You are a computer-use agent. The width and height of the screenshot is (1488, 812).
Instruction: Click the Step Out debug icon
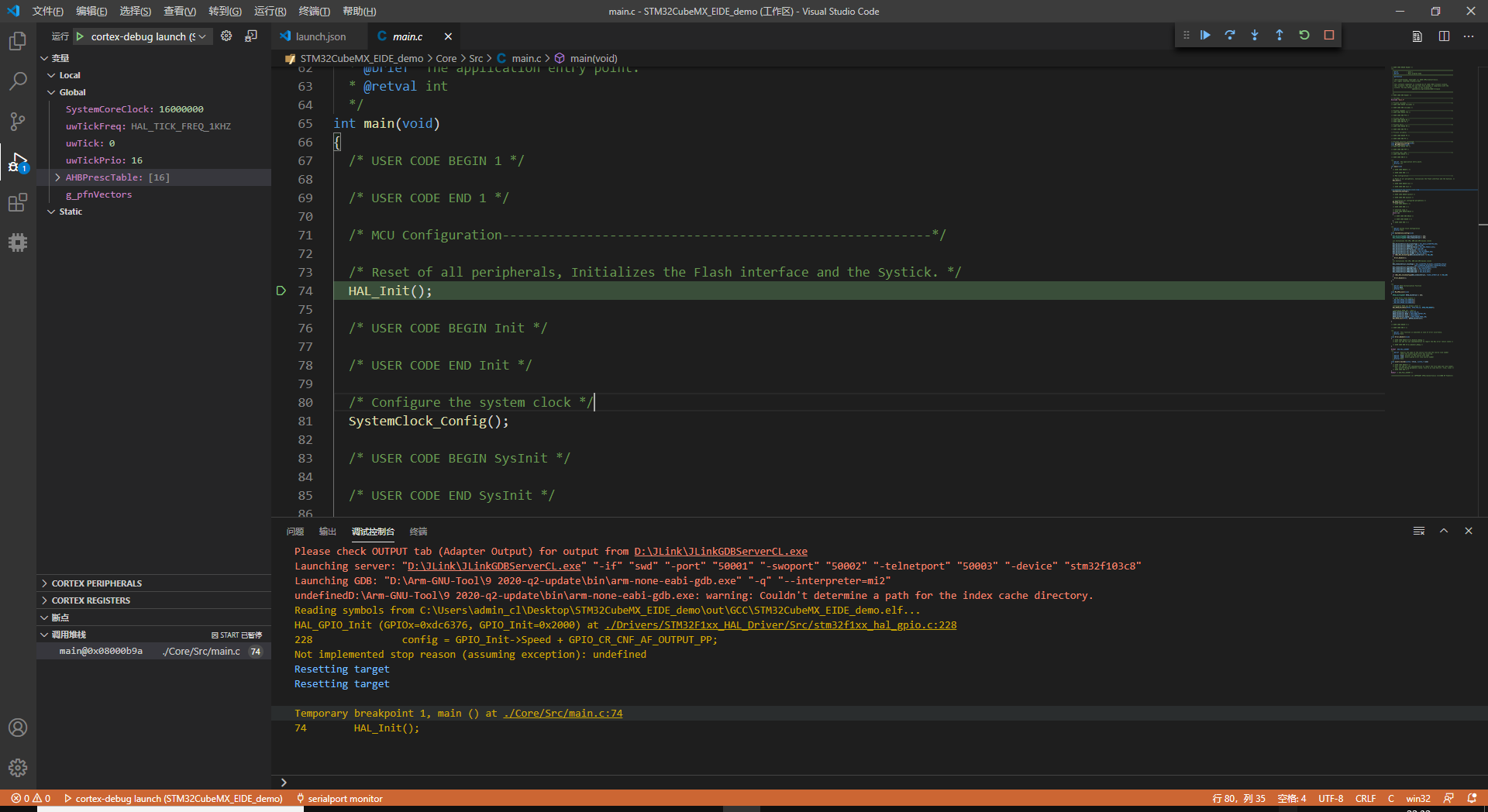(x=1280, y=35)
